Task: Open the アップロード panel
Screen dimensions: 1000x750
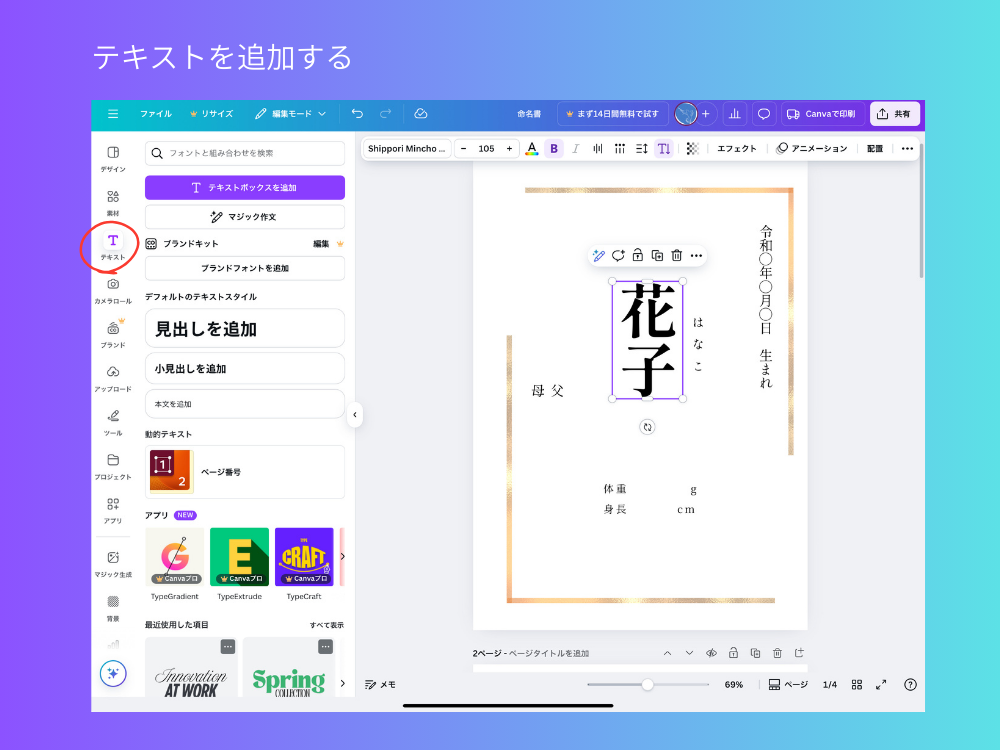Action: click(x=112, y=371)
